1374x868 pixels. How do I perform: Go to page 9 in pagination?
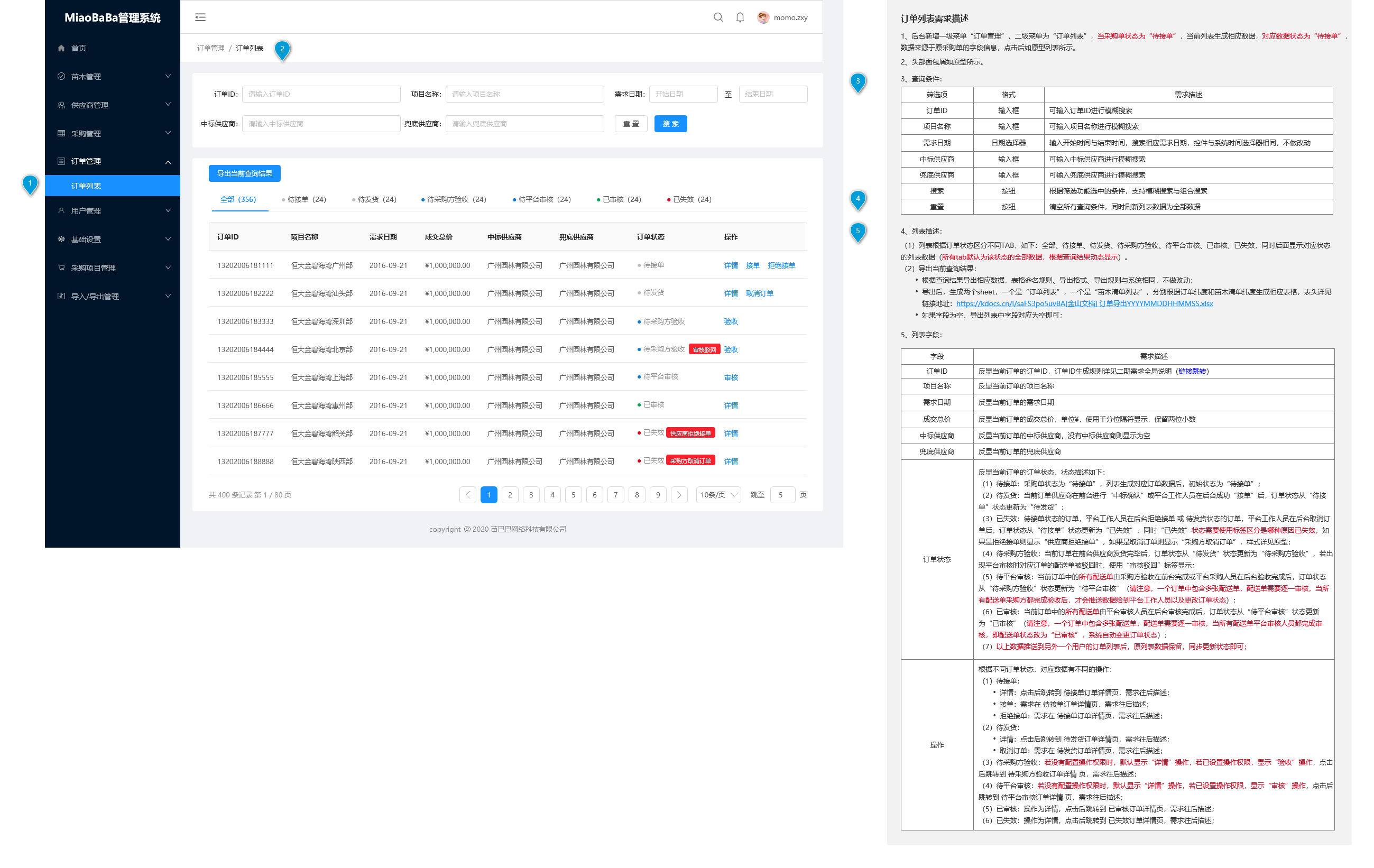658,495
